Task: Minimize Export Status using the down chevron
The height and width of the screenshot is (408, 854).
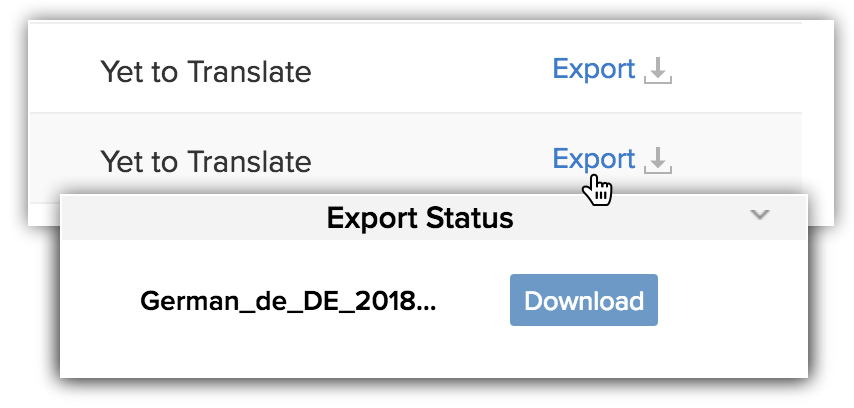Action: click(759, 215)
